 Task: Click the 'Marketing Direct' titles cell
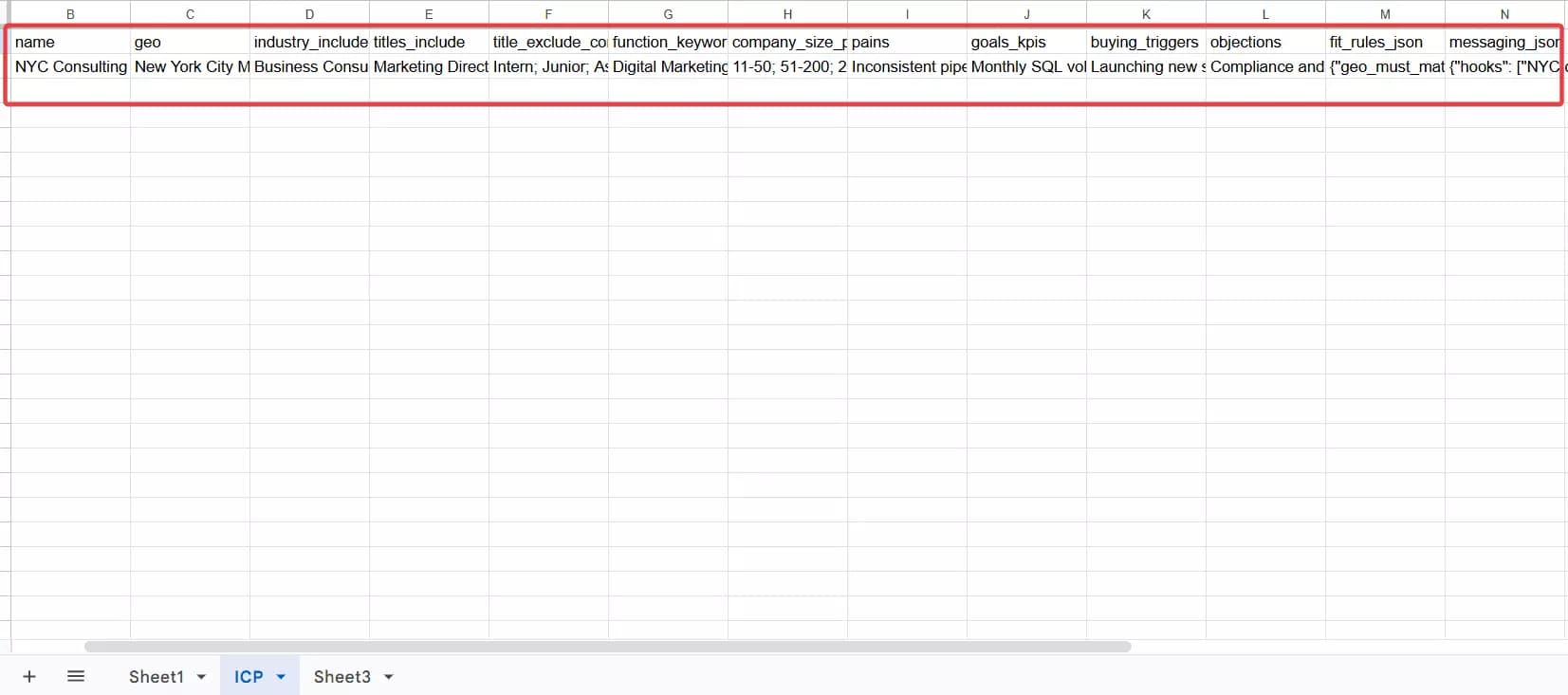tap(429, 66)
